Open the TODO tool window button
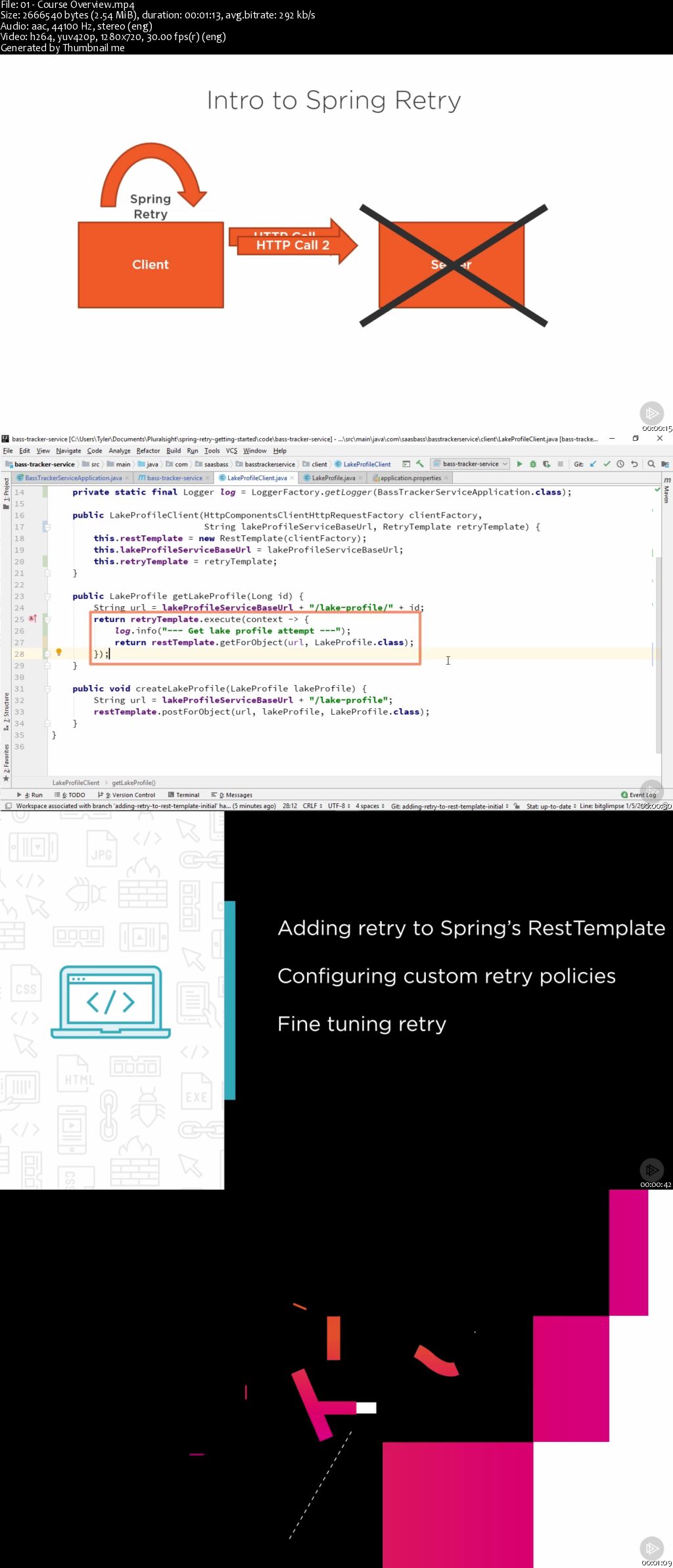This screenshot has width=673, height=1568. pyautogui.click(x=70, y=795)
